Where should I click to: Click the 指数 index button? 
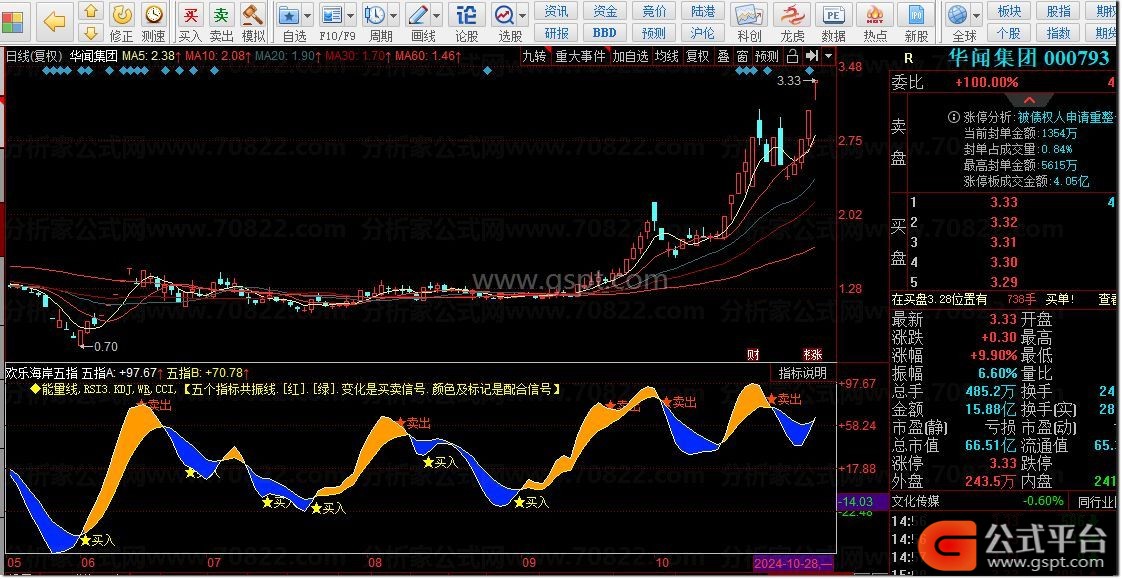(1059, 33)
